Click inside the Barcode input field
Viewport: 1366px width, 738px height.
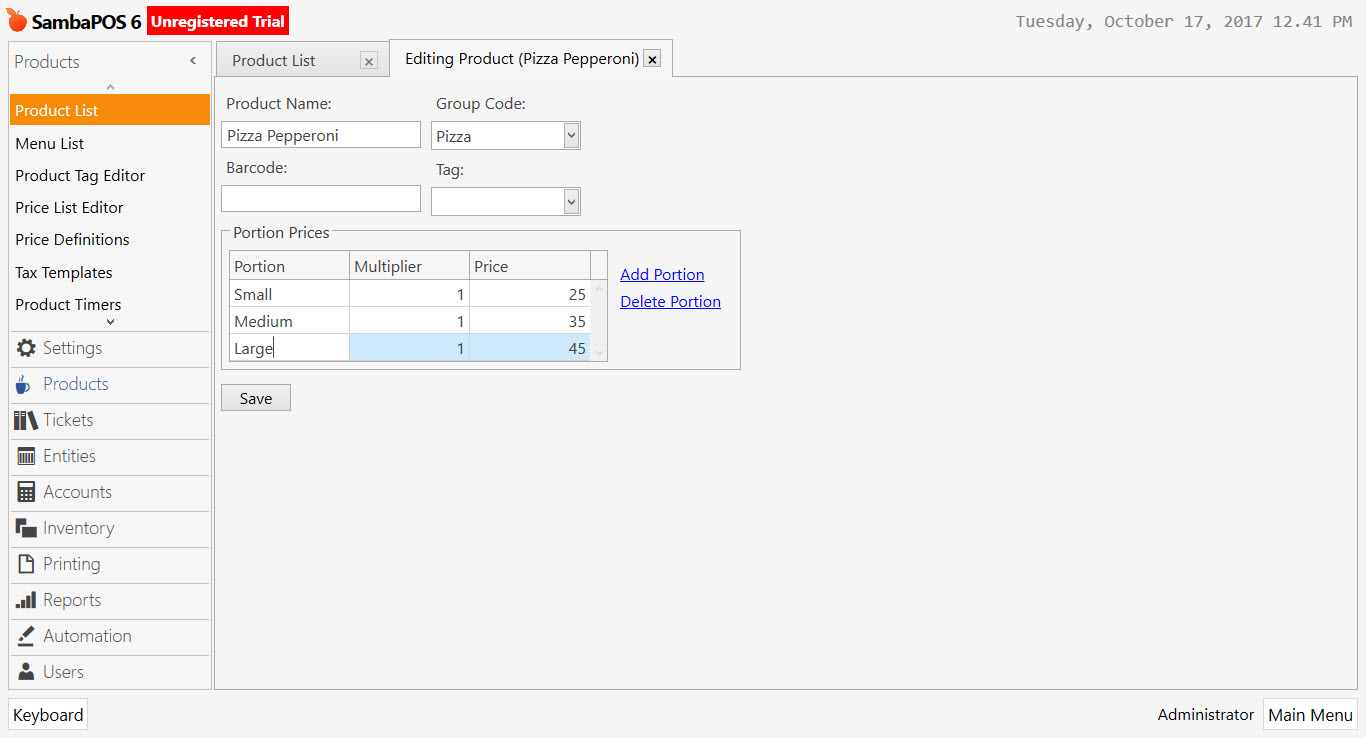[x=320, y=198]
